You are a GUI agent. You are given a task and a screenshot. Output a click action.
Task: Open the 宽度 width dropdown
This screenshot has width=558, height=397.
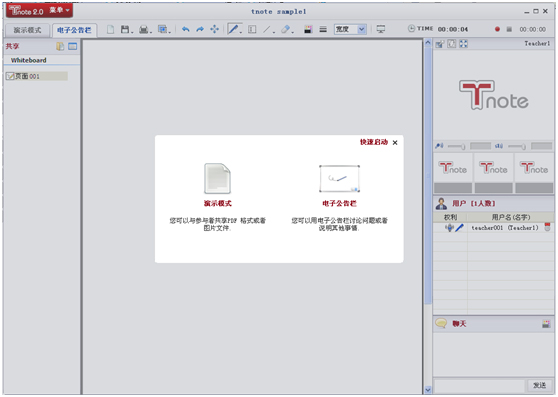(x=350, y=29)
